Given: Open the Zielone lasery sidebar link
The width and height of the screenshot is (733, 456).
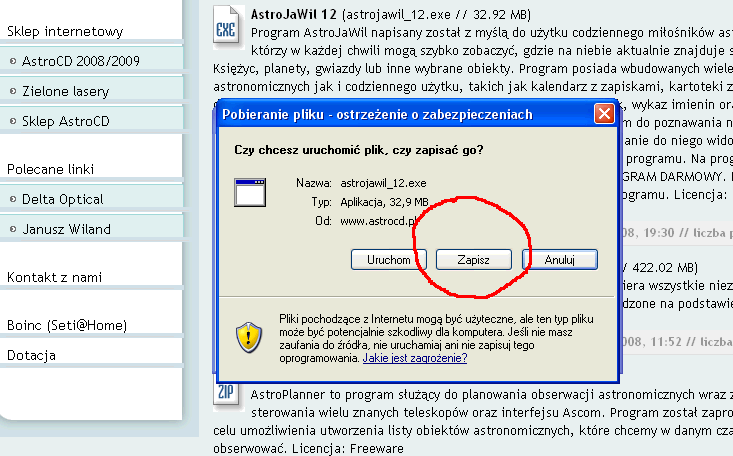Looking at the screenshot, I should click(65, 91).
